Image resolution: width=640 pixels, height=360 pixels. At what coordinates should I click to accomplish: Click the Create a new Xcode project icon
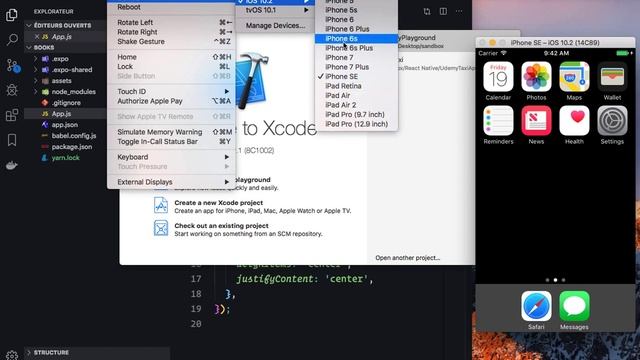[160, 205]
